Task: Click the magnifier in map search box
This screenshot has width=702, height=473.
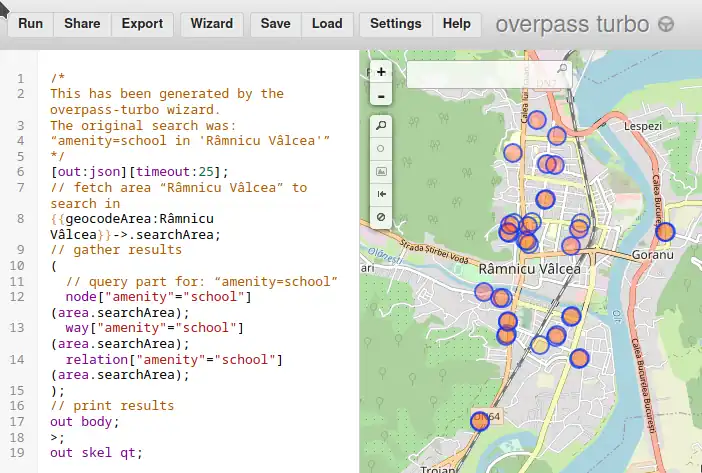Action: coord(562,70)
